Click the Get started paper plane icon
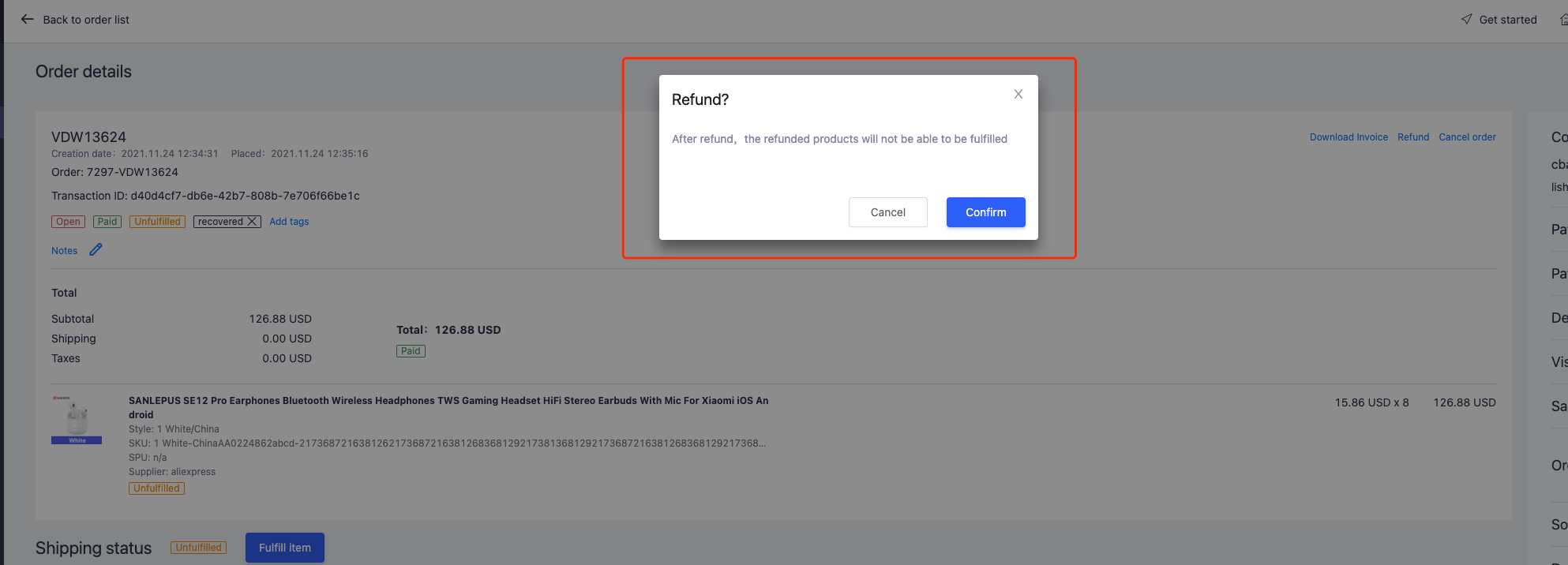 click(1466, 19)
